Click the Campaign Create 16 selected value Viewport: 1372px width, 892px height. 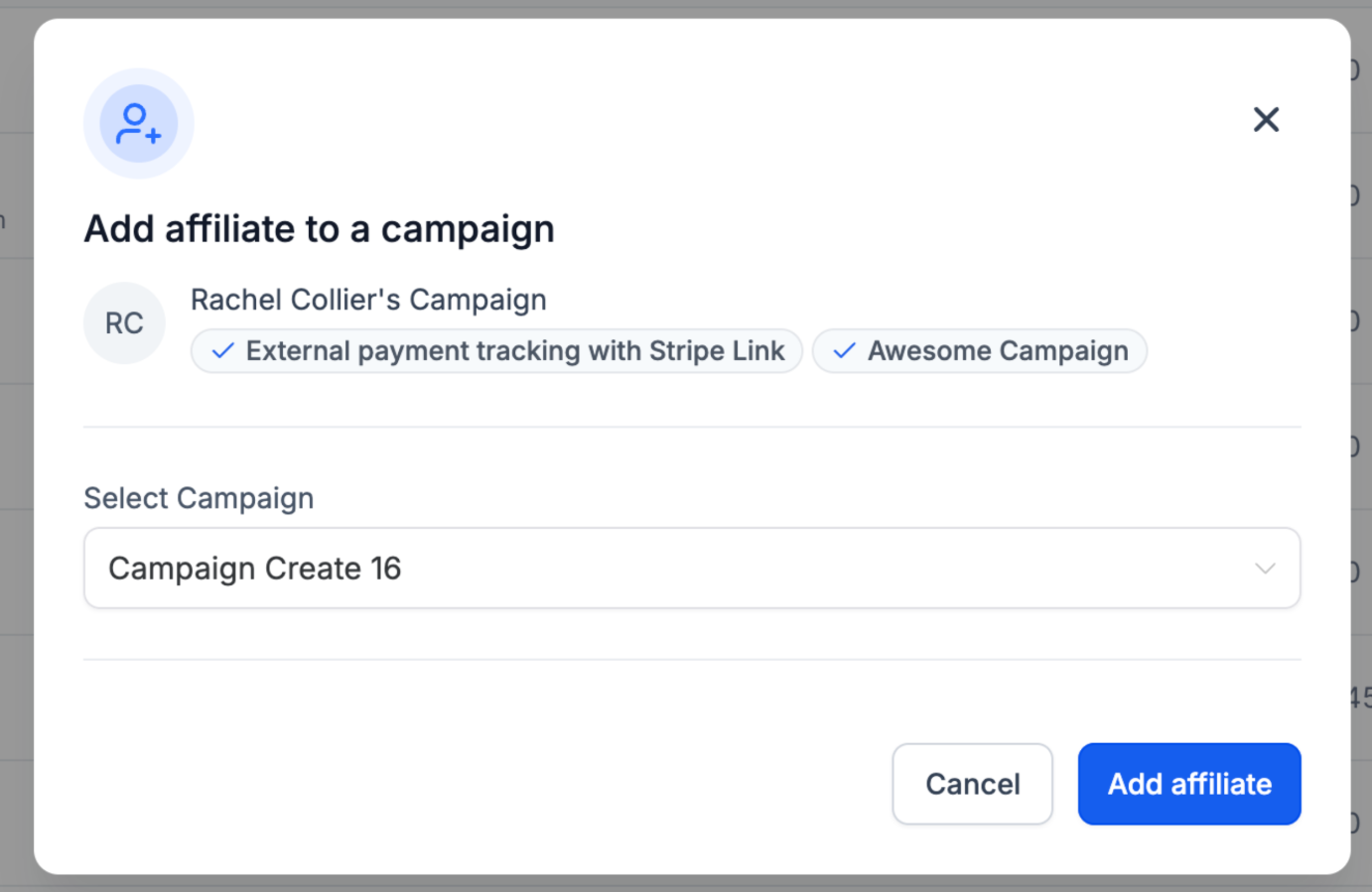pos(255,569)
